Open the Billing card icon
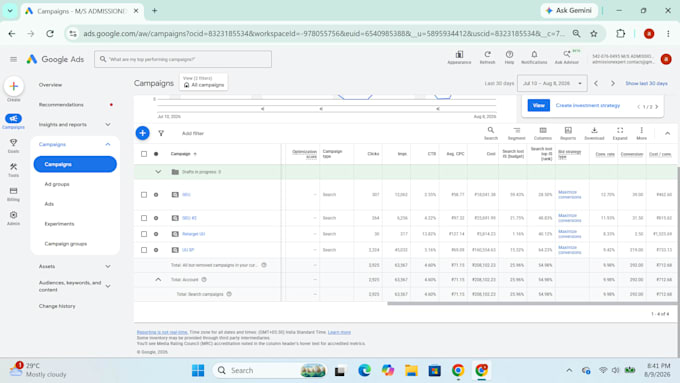This screenshot has height=383, width=680. coord(13,191)
